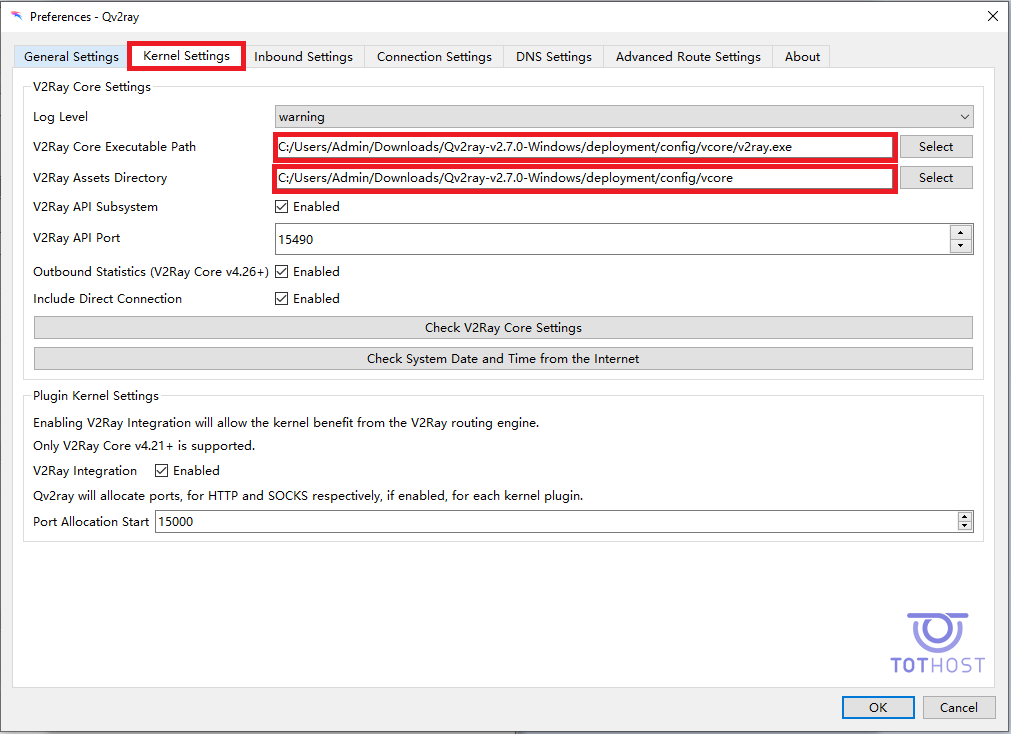The height and width of the screenshot is (734, 1011).
Task: Decrease Port Allocation Start with down arrow
Action: (x=964, y=526)
